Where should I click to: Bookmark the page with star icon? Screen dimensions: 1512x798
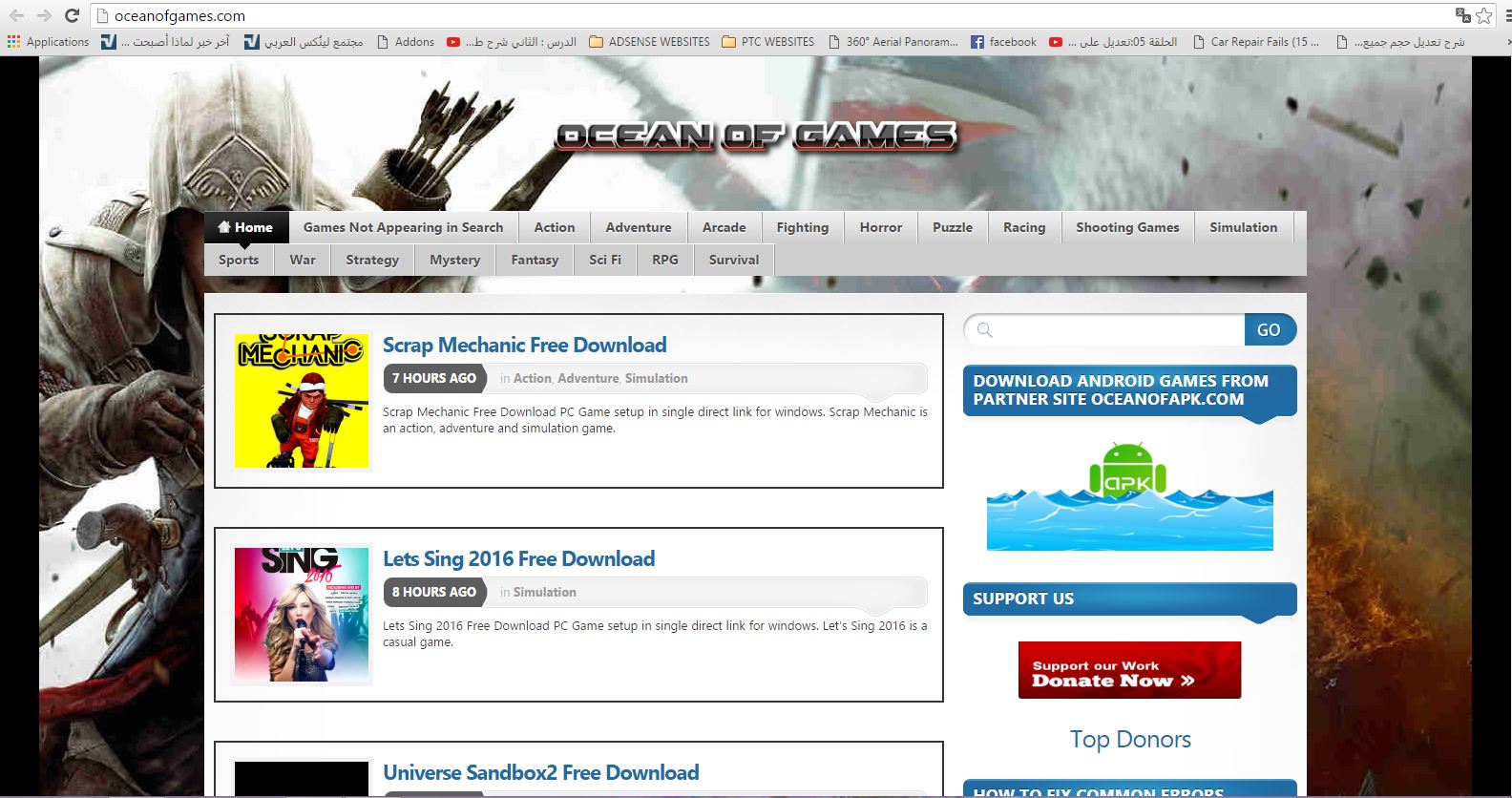click(x=1484, y=15)
